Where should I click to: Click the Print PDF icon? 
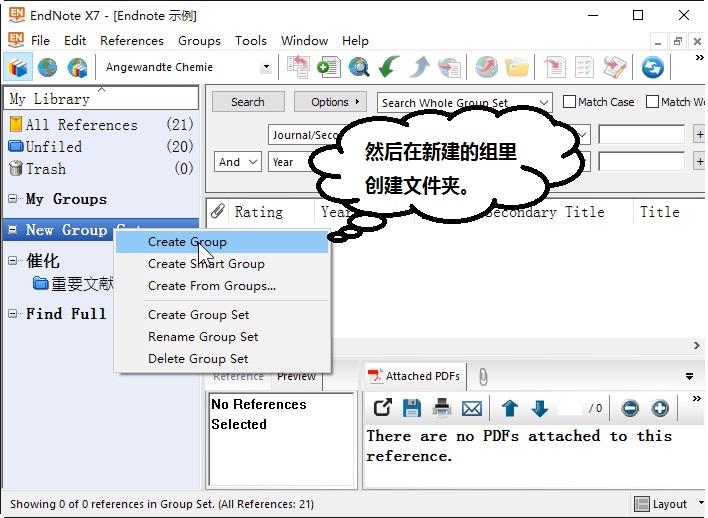pos(442,408)
